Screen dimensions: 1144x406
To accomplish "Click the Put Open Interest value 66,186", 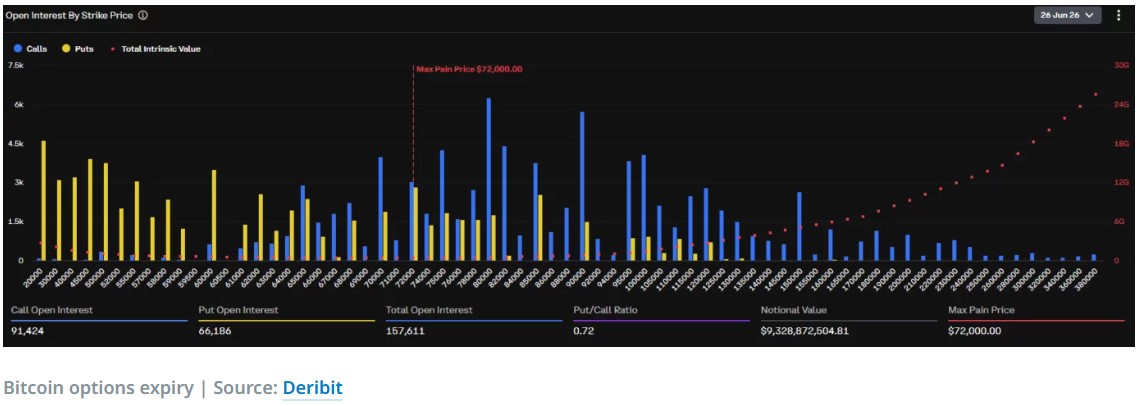I will (214, 331).
